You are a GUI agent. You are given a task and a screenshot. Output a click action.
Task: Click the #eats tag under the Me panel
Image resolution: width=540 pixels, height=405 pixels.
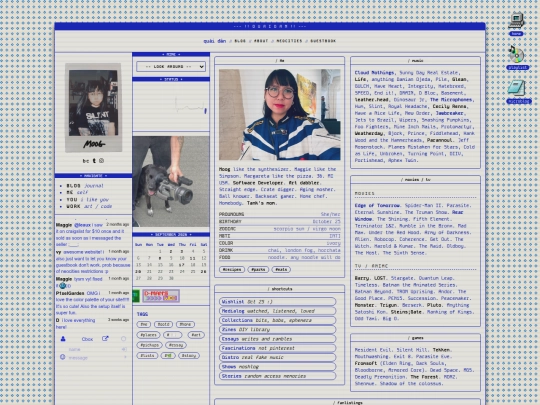click(281, 269)
